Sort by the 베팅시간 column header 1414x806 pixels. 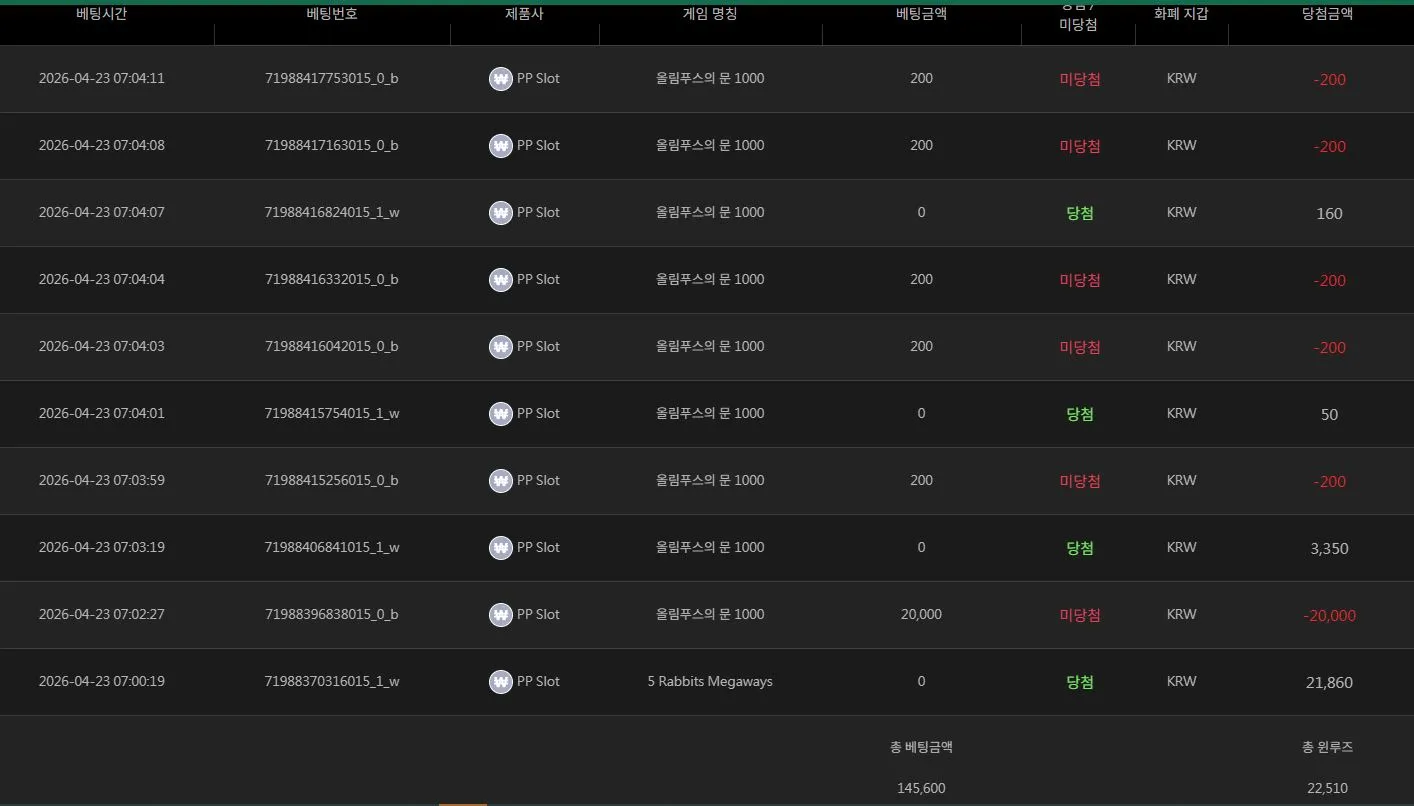pyautogui.click(x=102, y=14)
